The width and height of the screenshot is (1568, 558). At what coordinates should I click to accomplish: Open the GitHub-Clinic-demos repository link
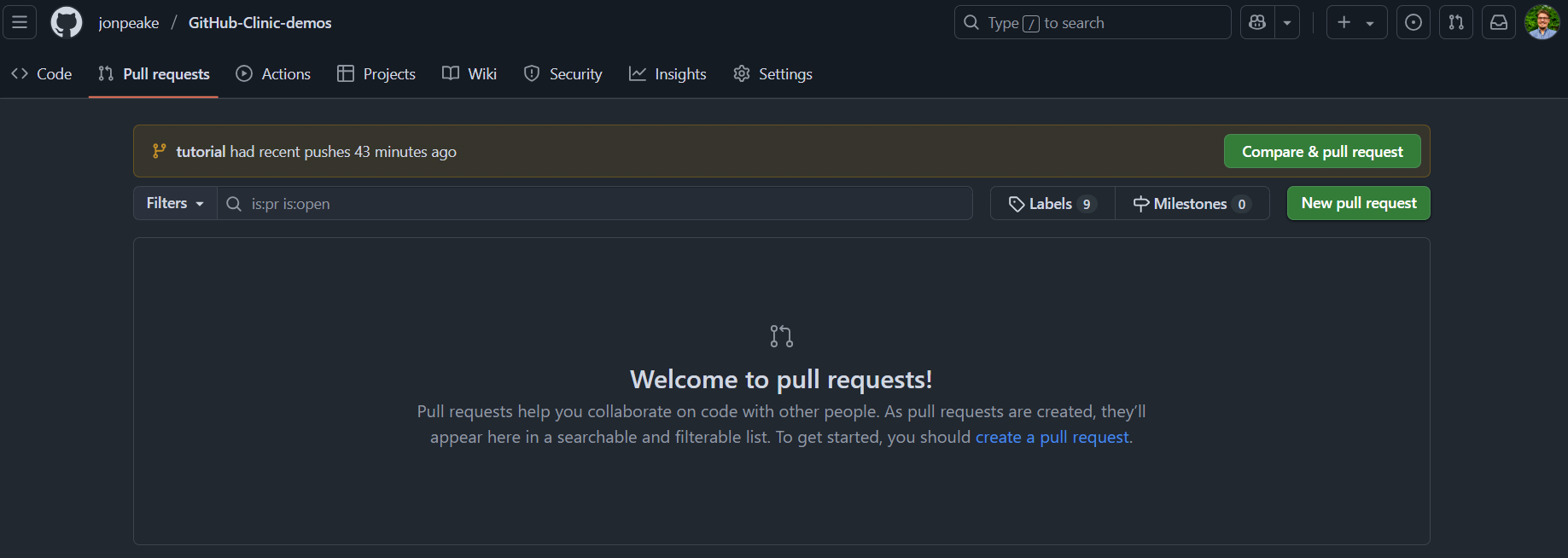point(260,23)
